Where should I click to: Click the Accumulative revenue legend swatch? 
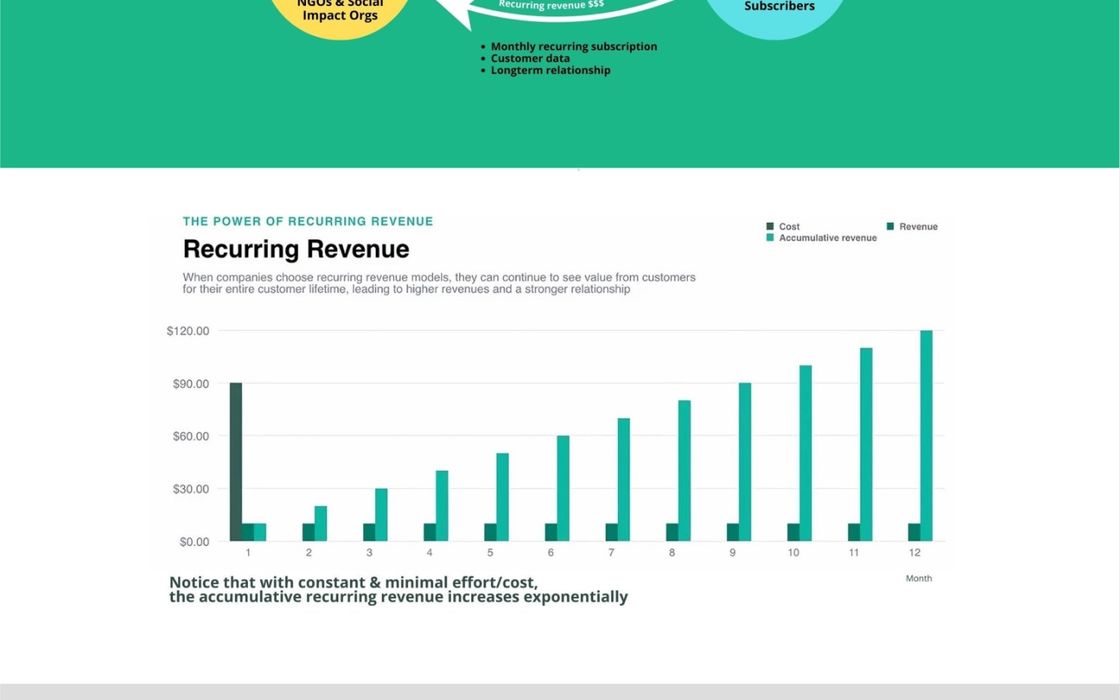(770, 238)
